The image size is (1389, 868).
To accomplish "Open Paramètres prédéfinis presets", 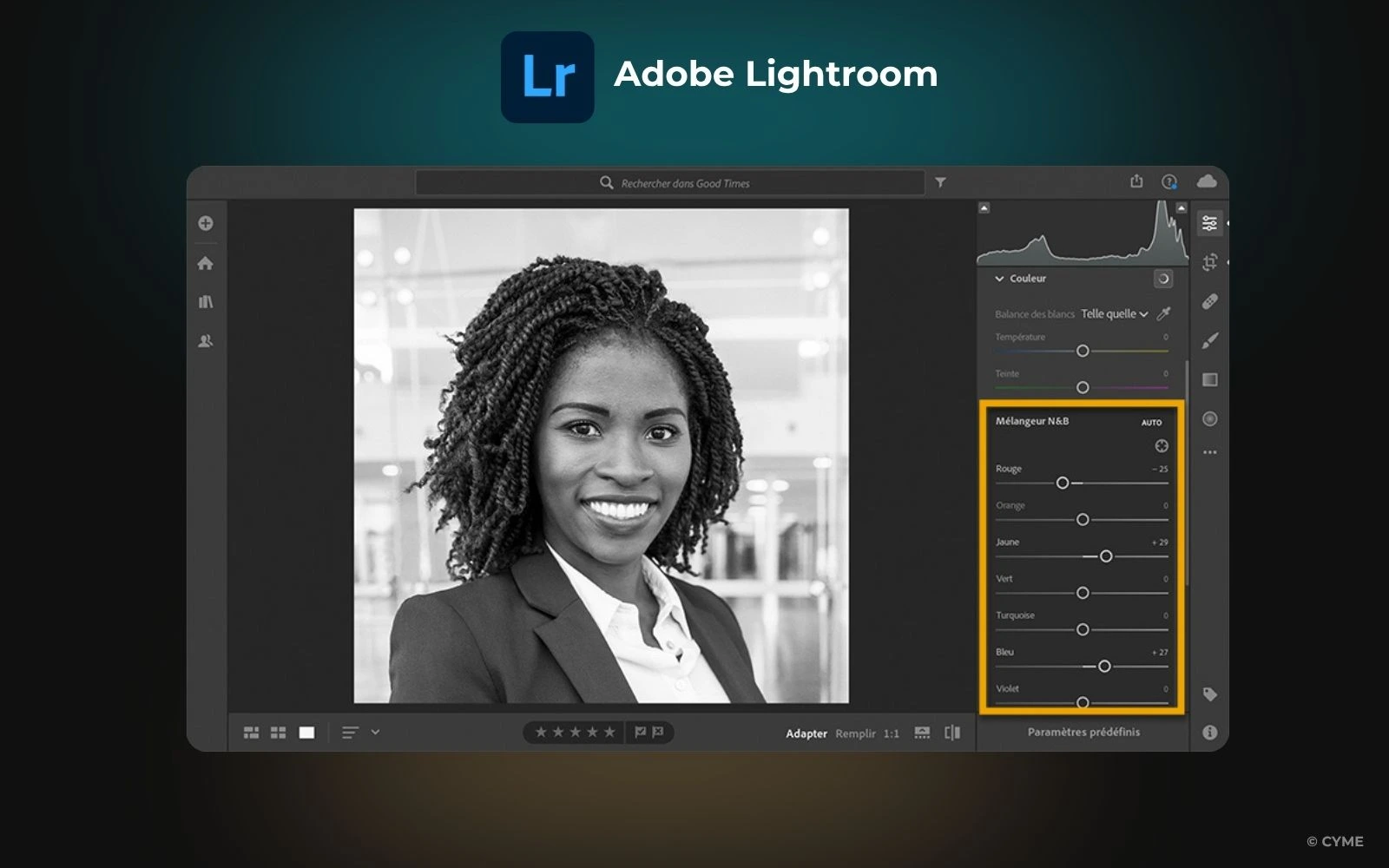I will (x=1083, y=732).
